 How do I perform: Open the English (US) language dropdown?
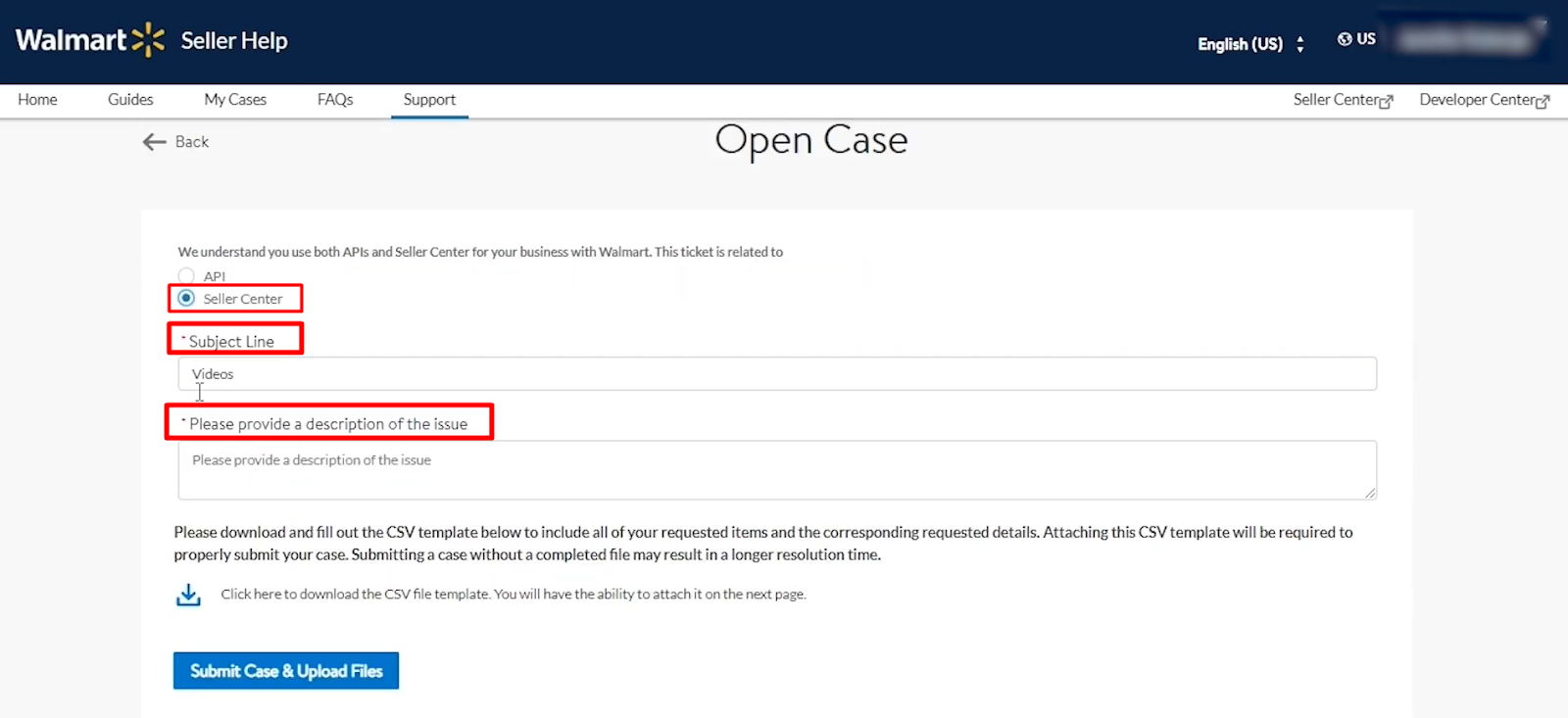coord(1251,44)
